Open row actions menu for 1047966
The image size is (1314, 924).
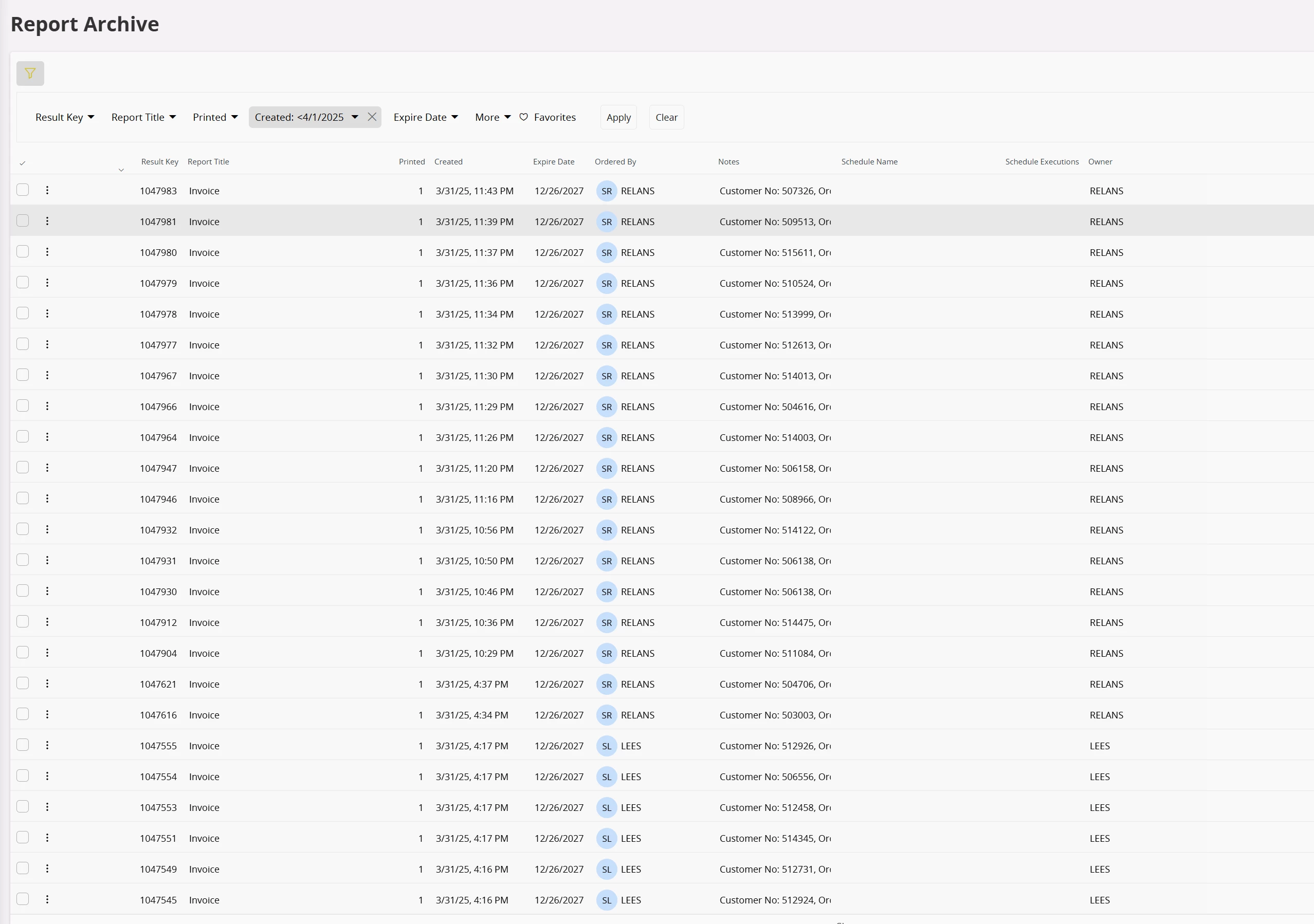[x=47, y=406]
